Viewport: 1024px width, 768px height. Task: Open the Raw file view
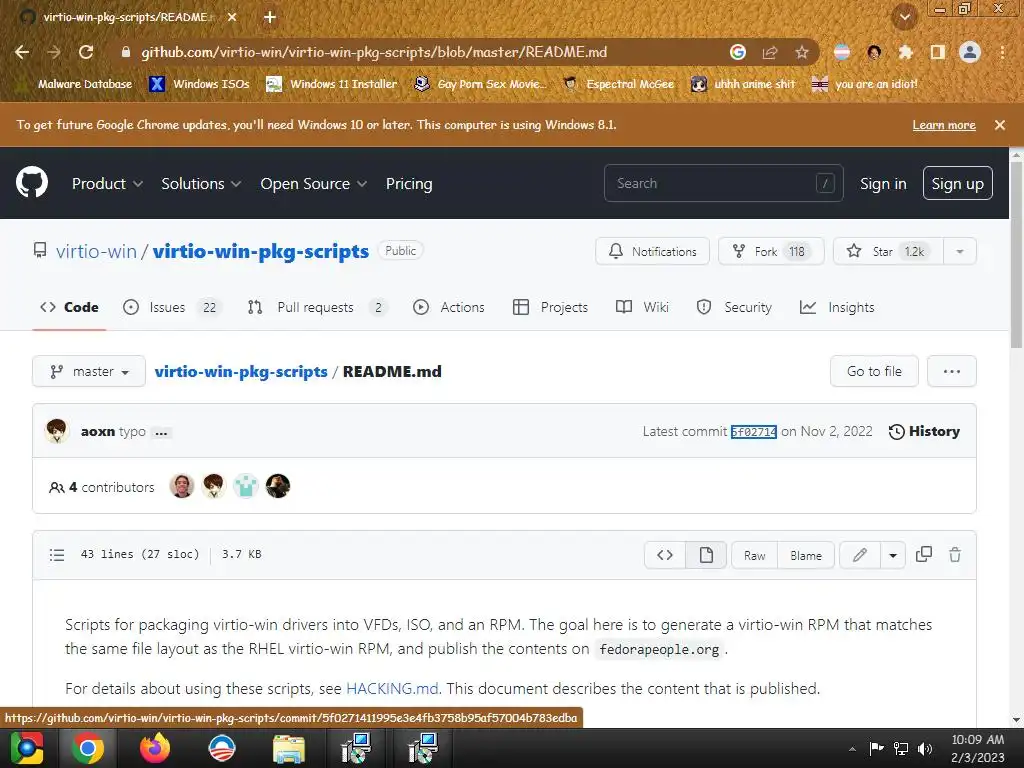(754, 555)
